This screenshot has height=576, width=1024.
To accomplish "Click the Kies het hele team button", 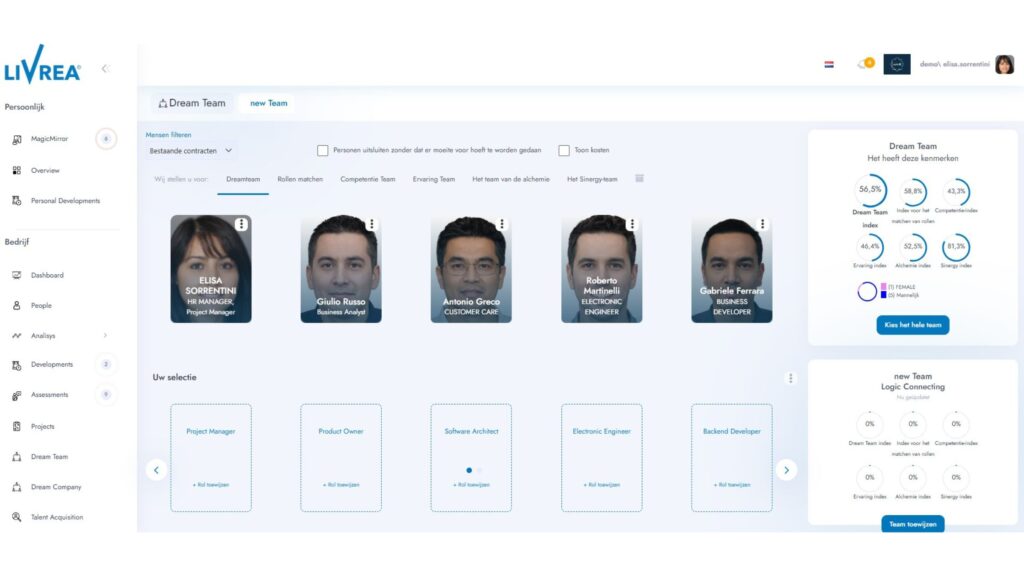I will 912,325.
